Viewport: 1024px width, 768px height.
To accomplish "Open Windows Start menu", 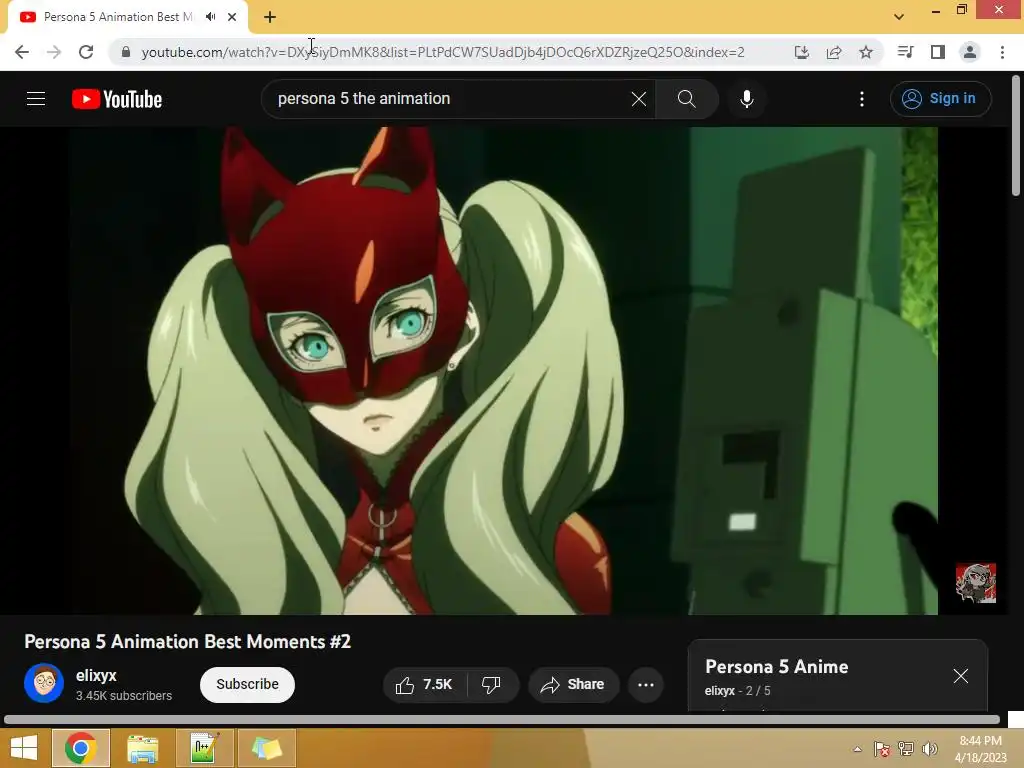I will pos(24,748).
